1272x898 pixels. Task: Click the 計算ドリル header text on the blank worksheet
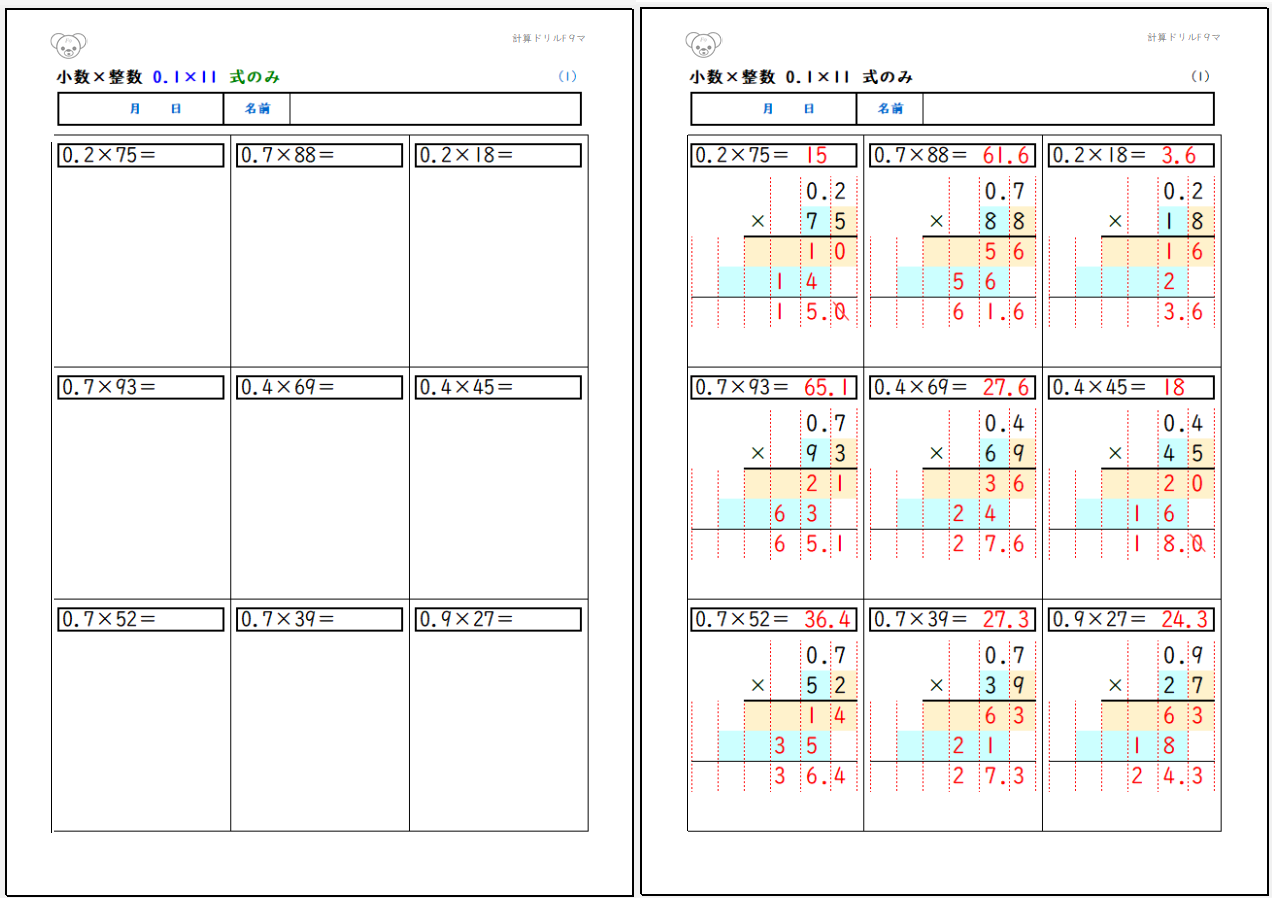tap(548, 38)
